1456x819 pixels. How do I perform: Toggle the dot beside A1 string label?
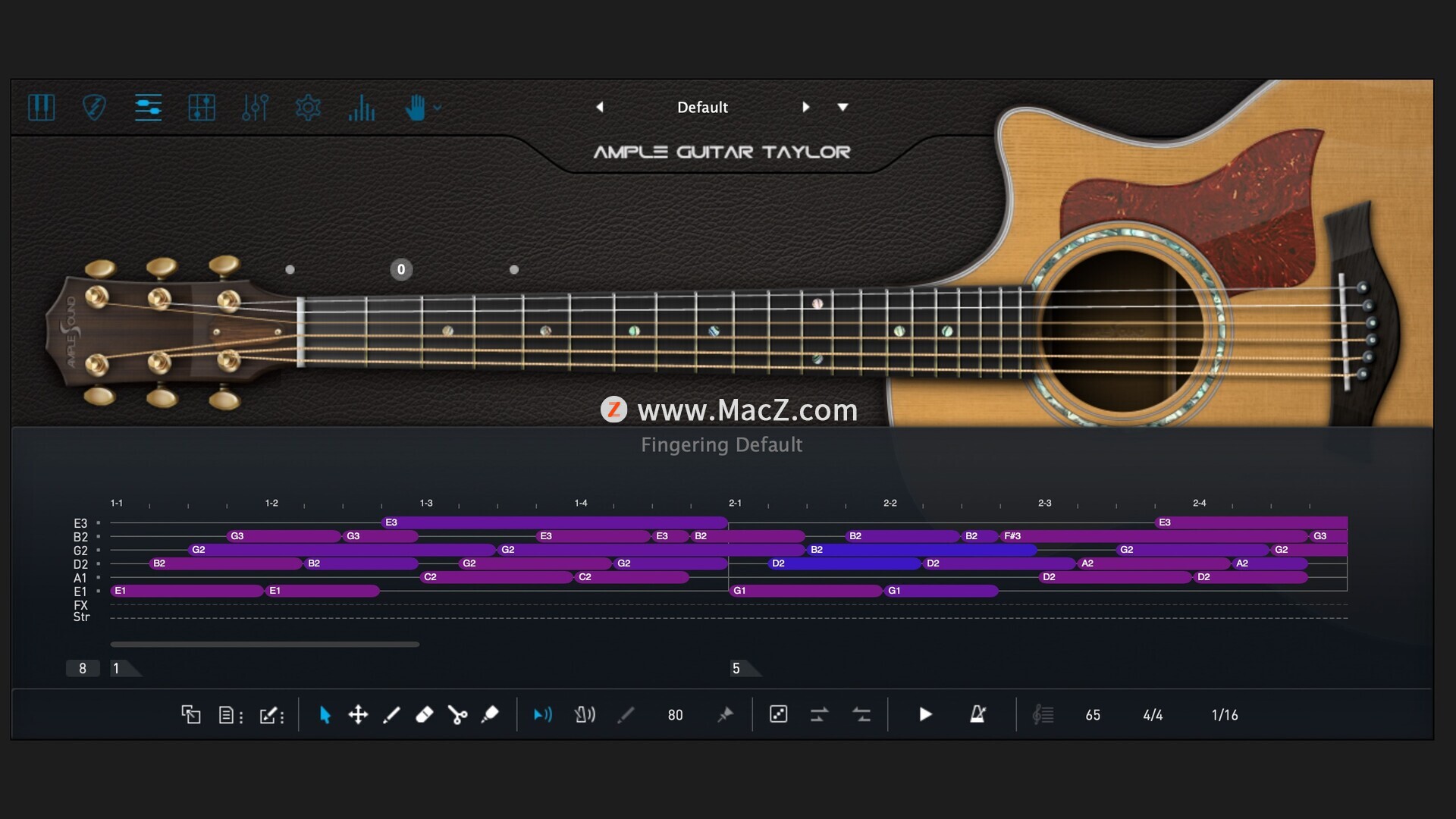(x=99, y=578)
